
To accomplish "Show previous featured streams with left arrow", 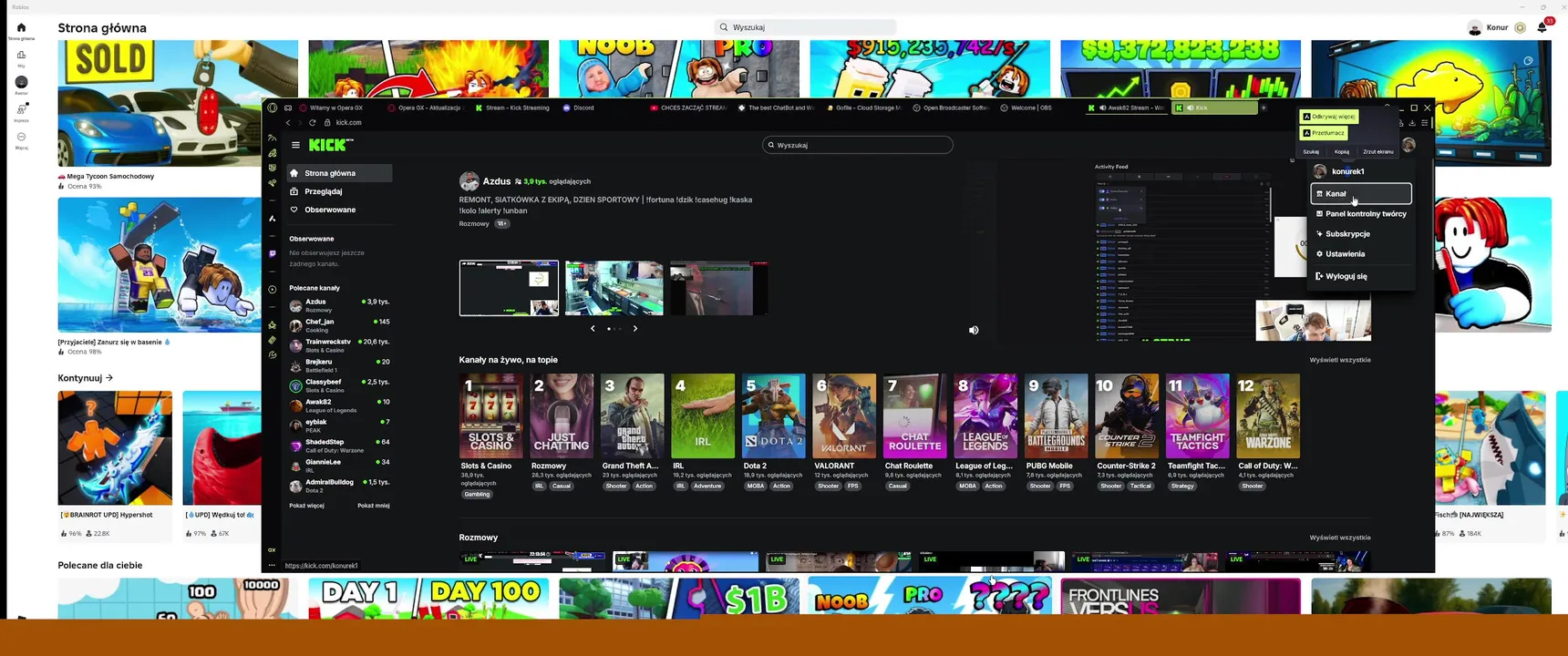I will 593,328.
